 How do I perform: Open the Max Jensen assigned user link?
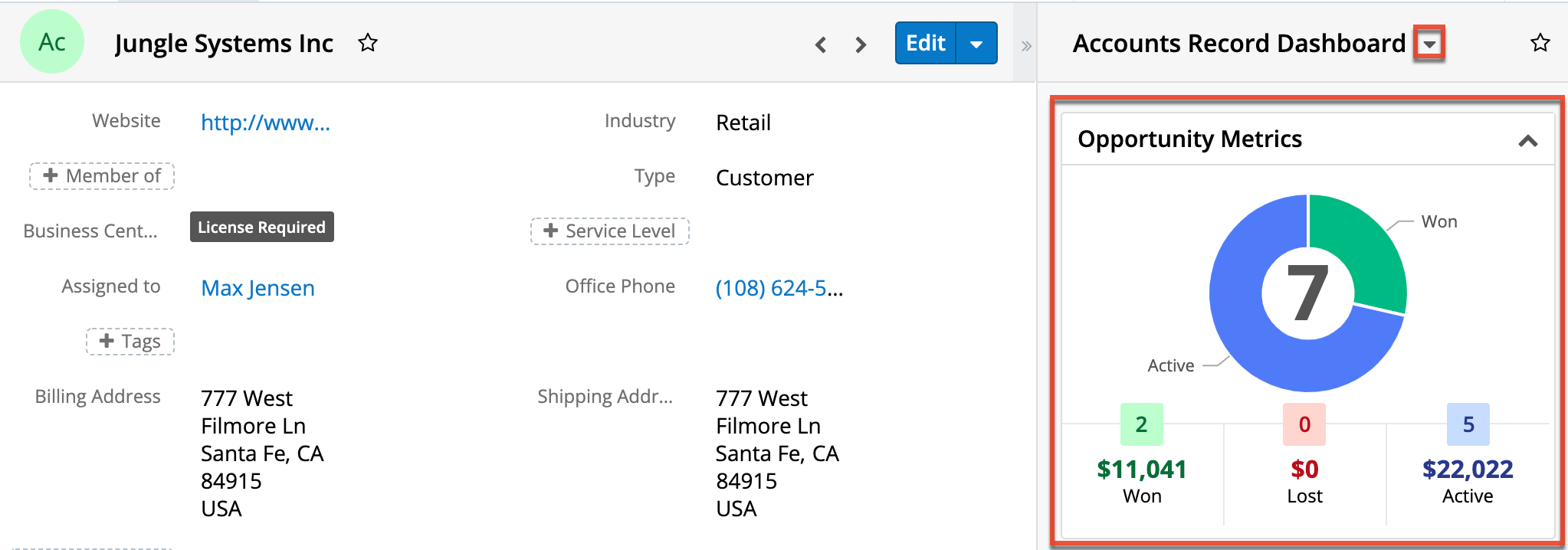(x=258, y=288)
